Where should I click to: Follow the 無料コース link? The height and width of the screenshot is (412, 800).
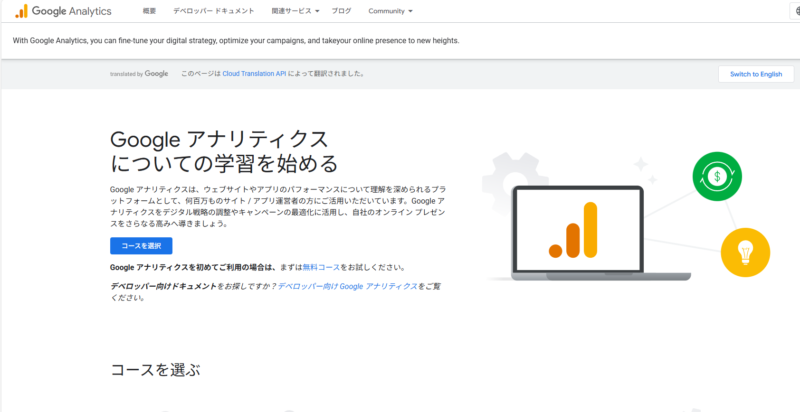point(321,267)
